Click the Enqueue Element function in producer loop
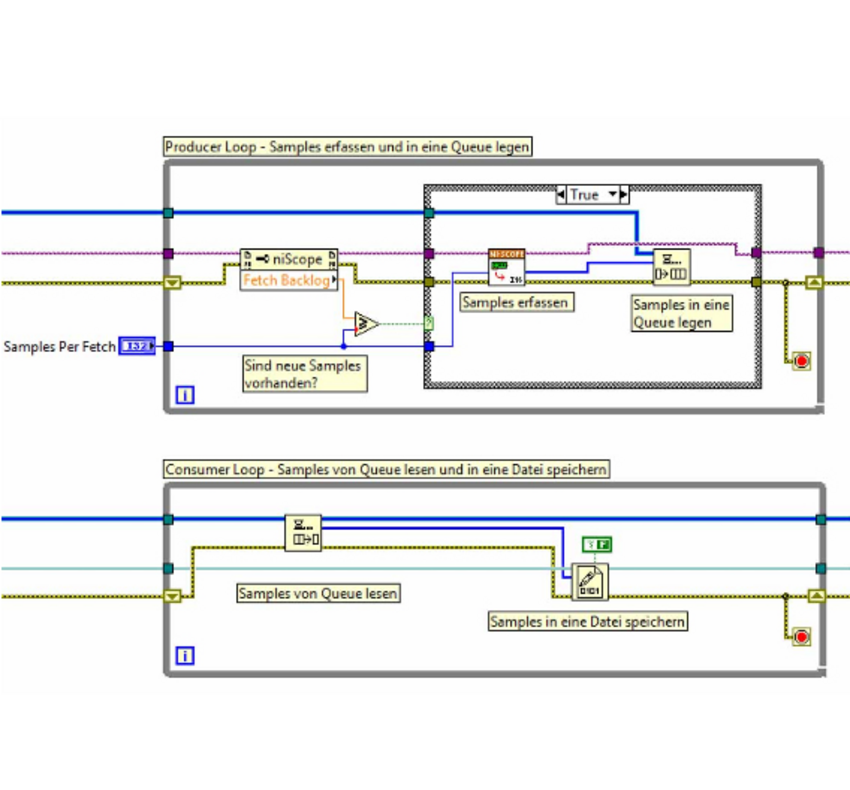 click(671, 267)
